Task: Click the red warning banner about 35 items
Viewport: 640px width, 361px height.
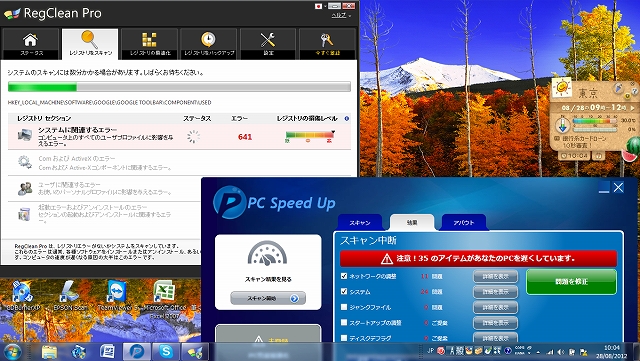Action: point(478,258)
